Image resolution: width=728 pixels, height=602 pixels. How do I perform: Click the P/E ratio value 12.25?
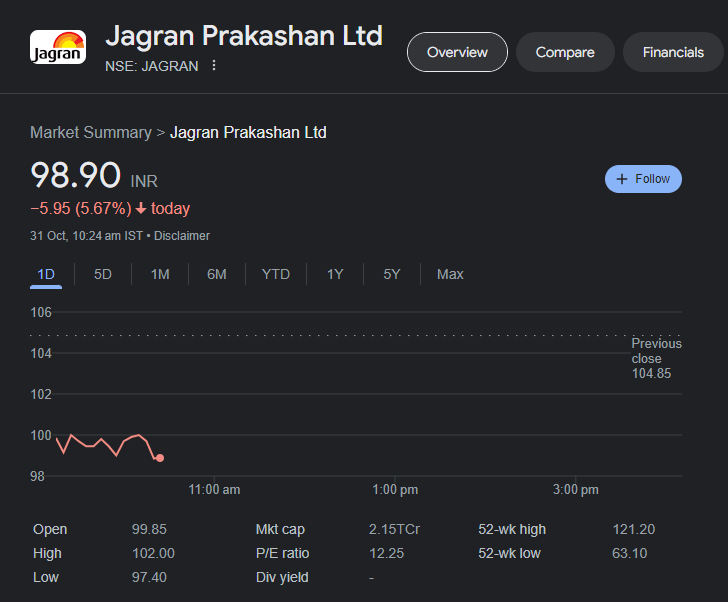click(386, 553)
